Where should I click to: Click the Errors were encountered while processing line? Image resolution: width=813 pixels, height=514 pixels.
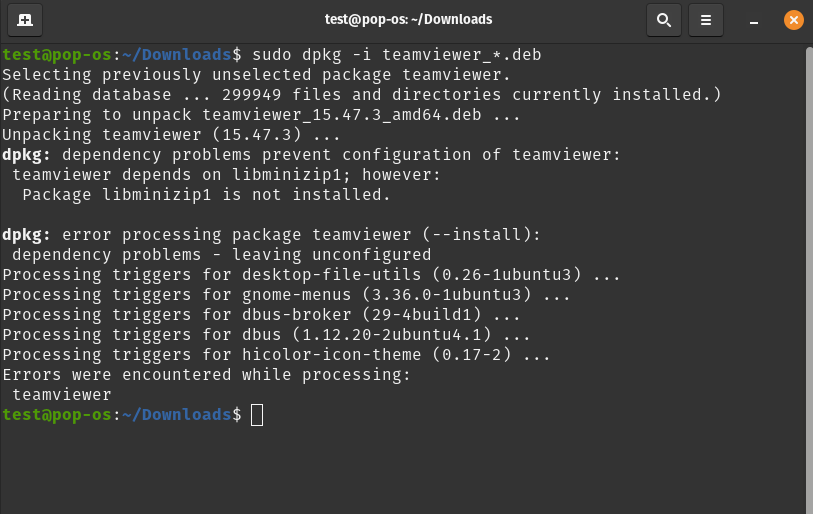tap(206, 374)
